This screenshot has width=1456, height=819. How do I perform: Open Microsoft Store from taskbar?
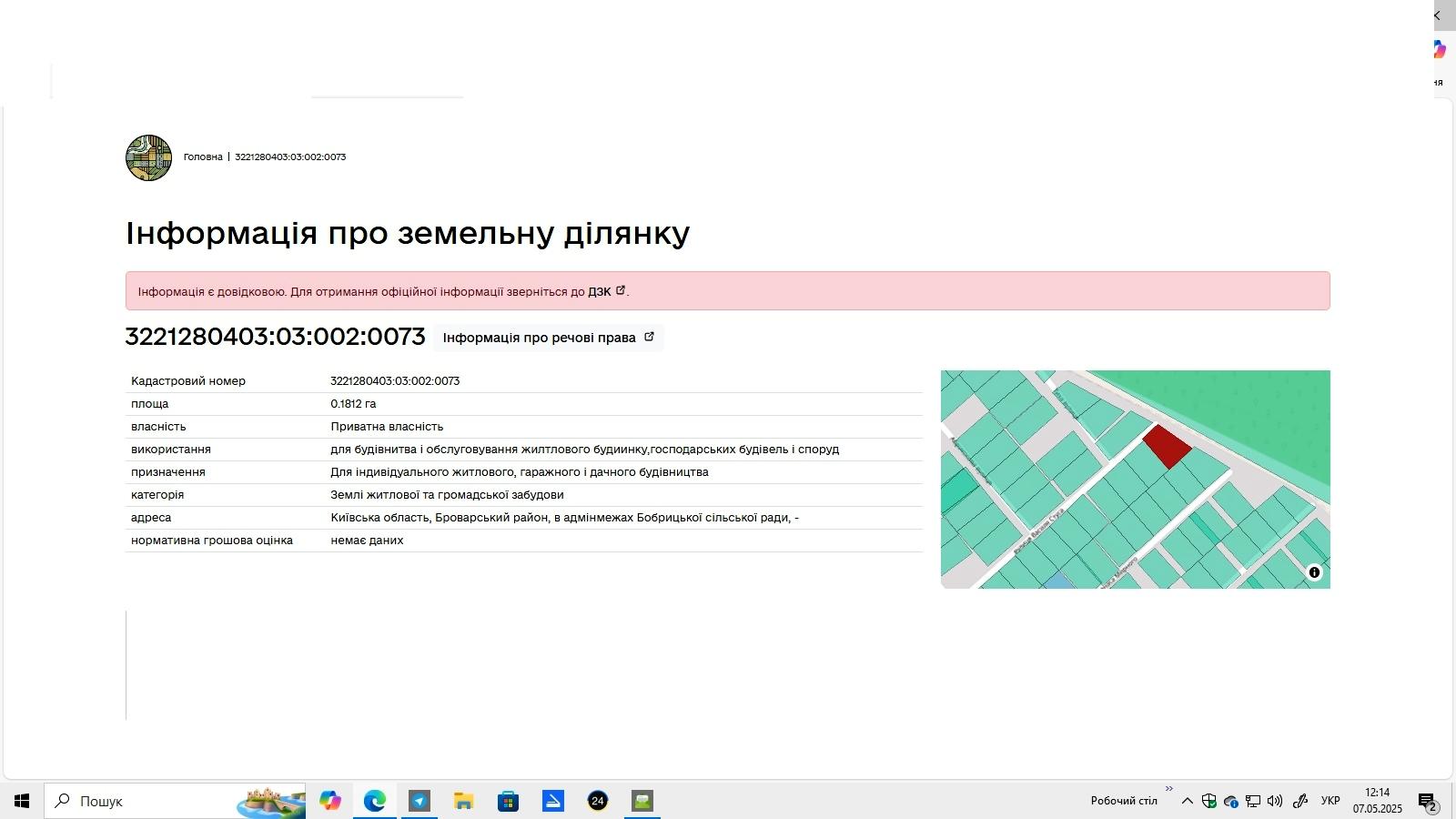point(509,801)
